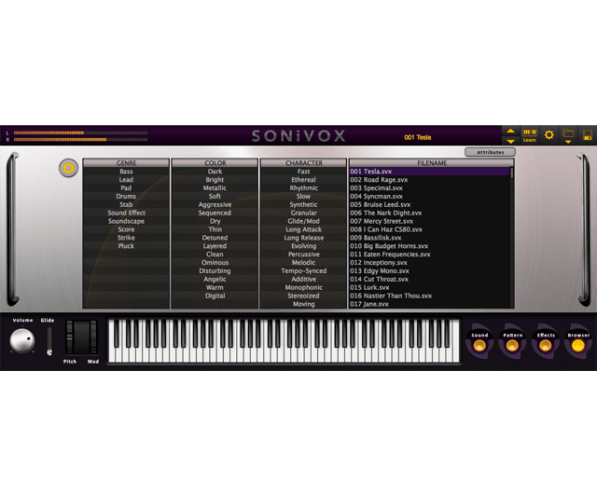
Task: Click the current preset name 001 Tesla
Action: pos(418,137)
